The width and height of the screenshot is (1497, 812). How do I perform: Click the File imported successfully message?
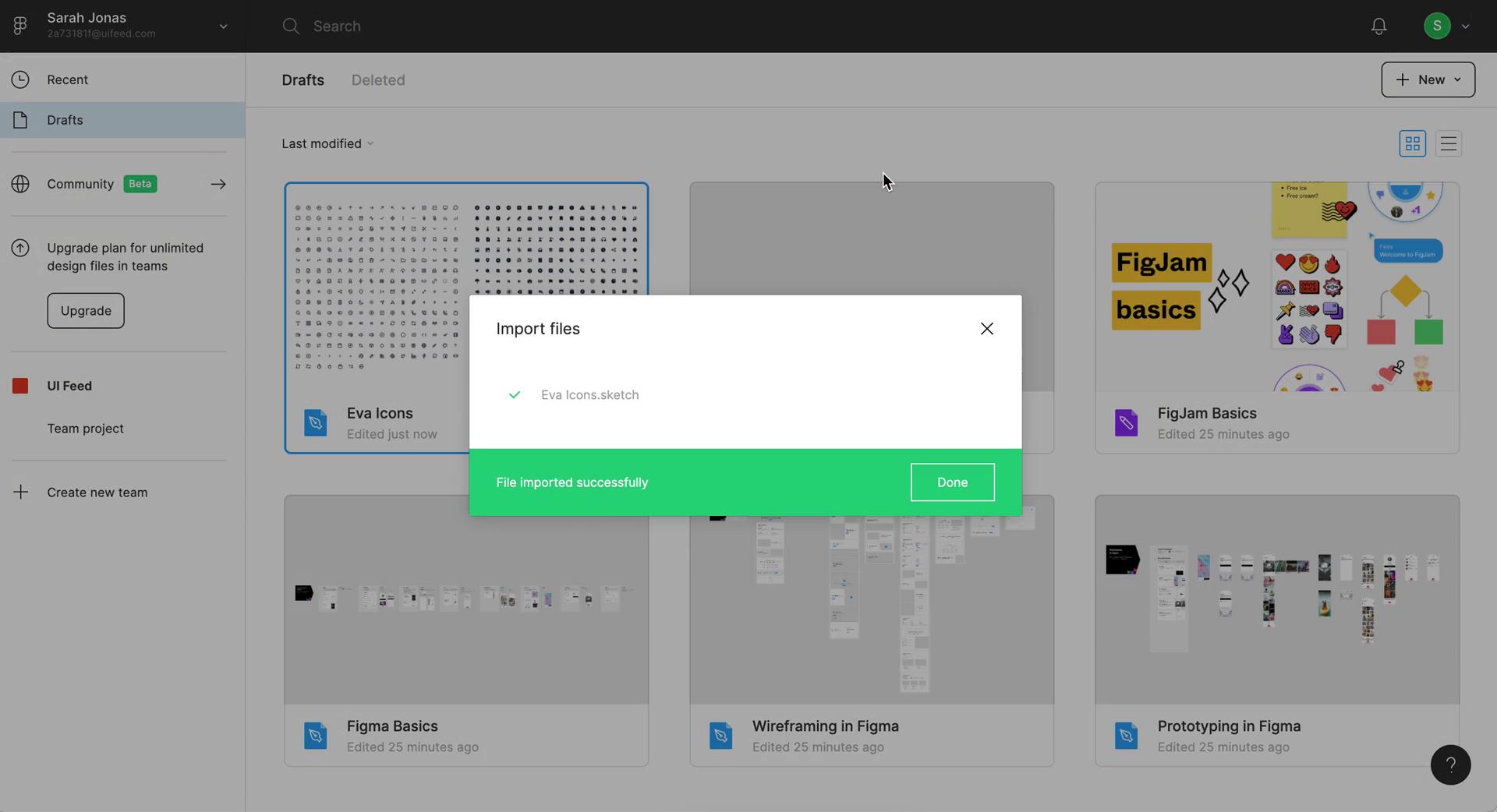[x=572, y=482]
